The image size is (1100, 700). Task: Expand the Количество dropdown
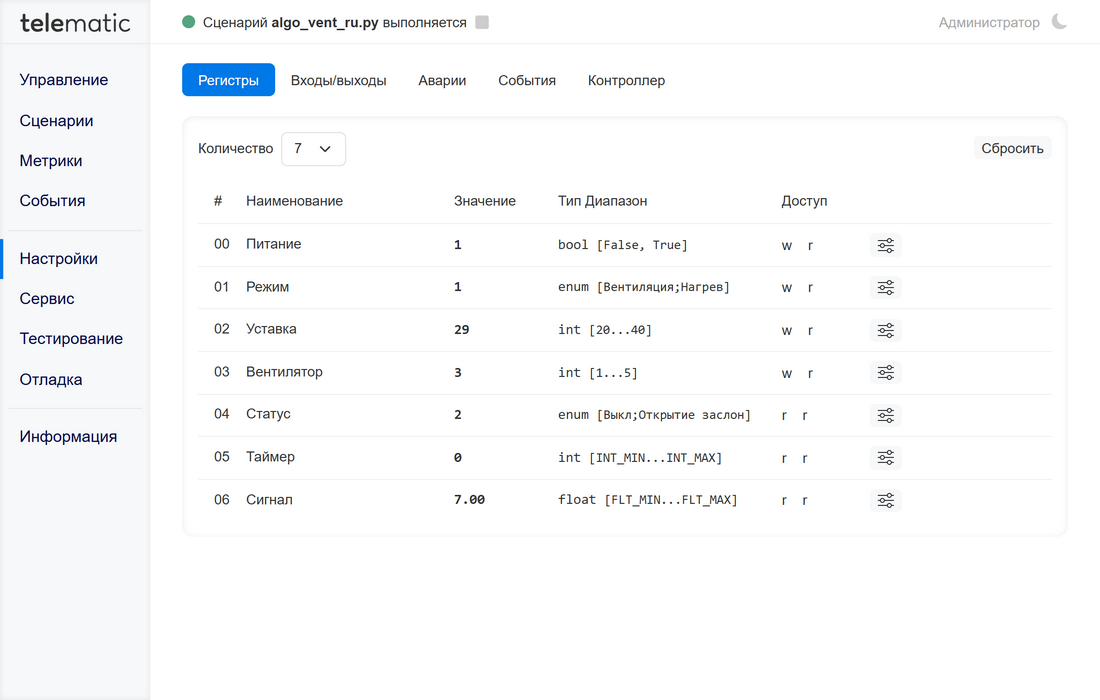pos(313,149)
